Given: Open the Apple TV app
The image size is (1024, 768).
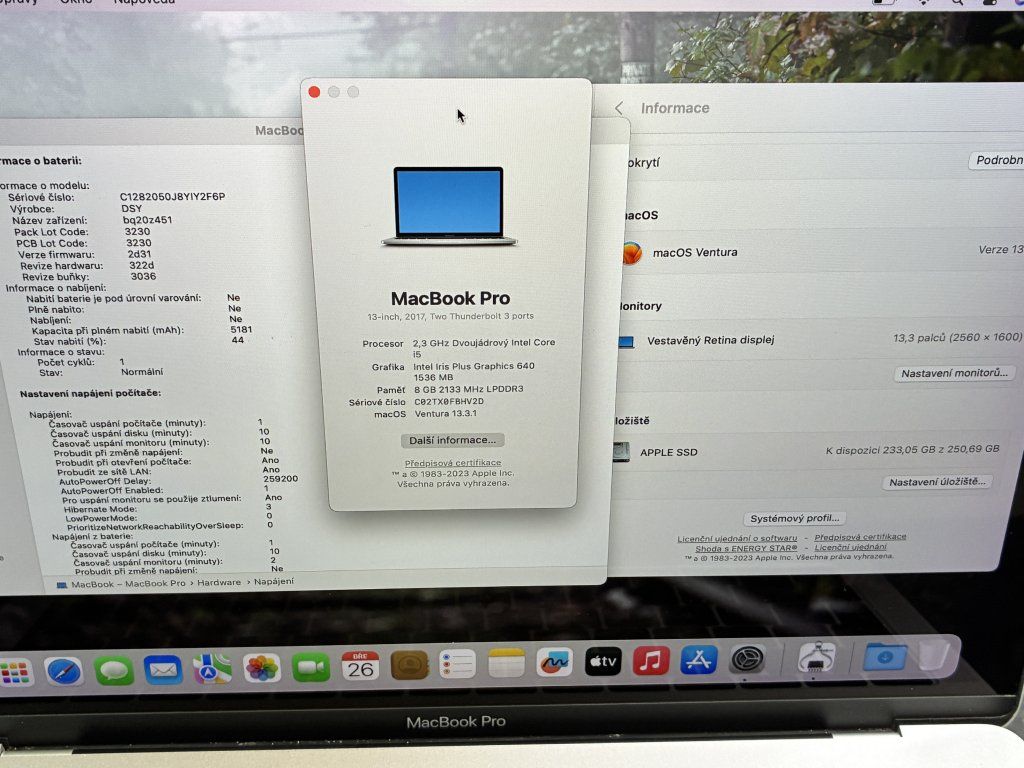Looking at the screenshot, I should [603, 661].
